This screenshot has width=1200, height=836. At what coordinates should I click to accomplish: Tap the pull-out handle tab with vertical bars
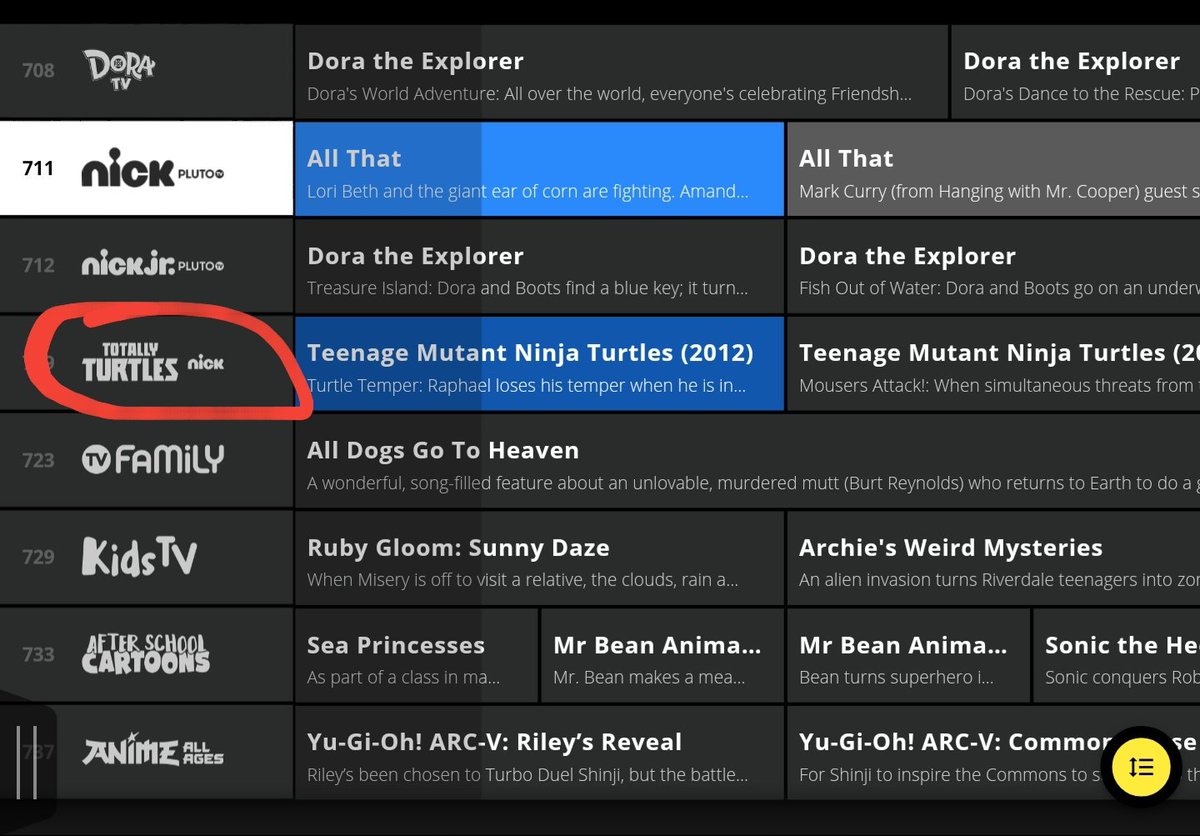click(x=27, y=762)
